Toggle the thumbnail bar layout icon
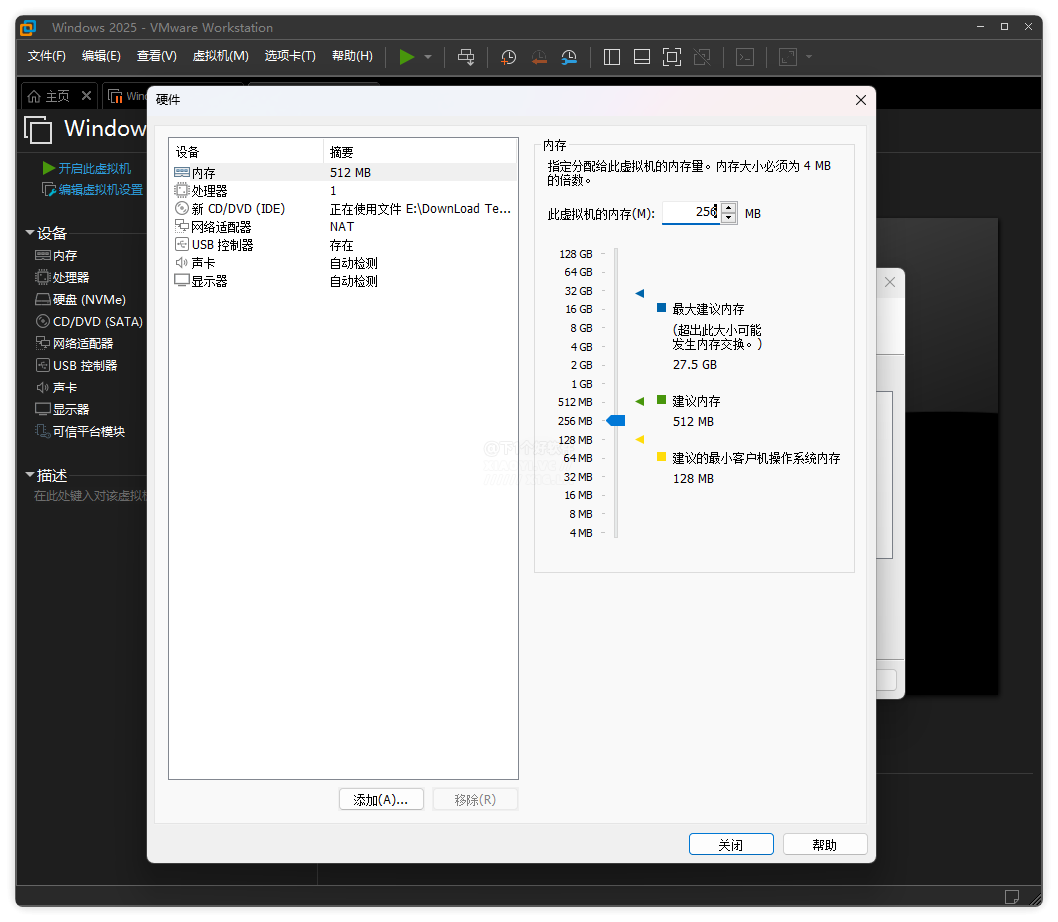This screenshot has height=922, width=1058. click(x=642, y=57)
